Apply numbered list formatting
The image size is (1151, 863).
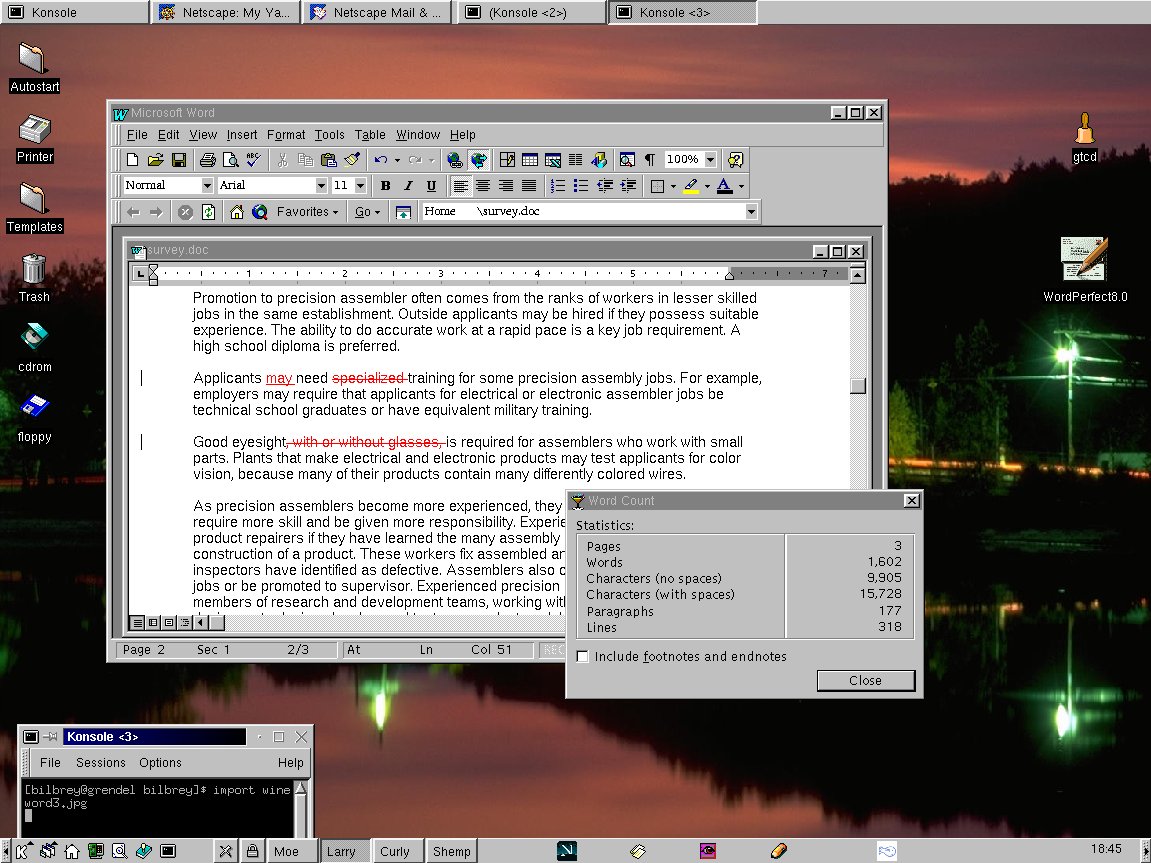coord(558,186)
